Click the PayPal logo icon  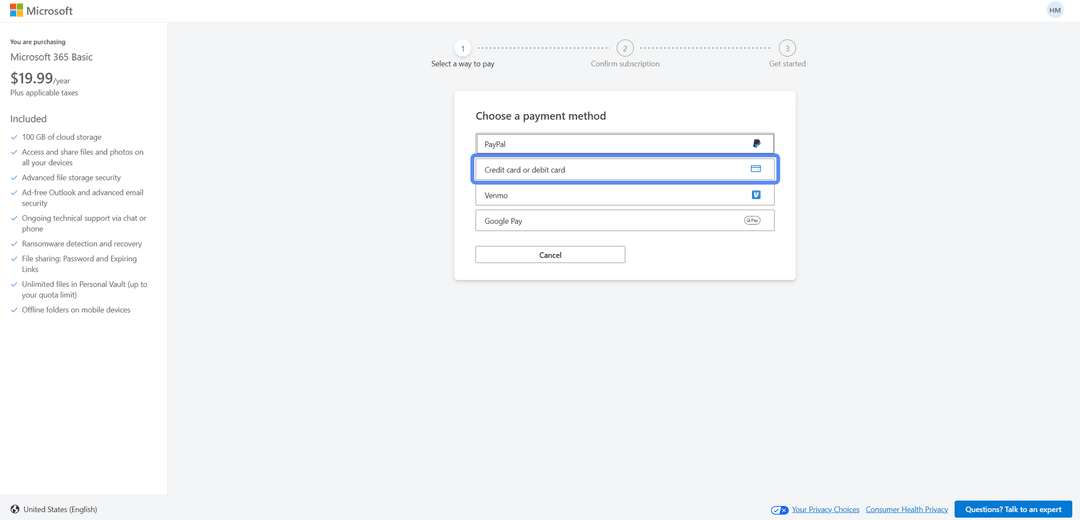756,144
